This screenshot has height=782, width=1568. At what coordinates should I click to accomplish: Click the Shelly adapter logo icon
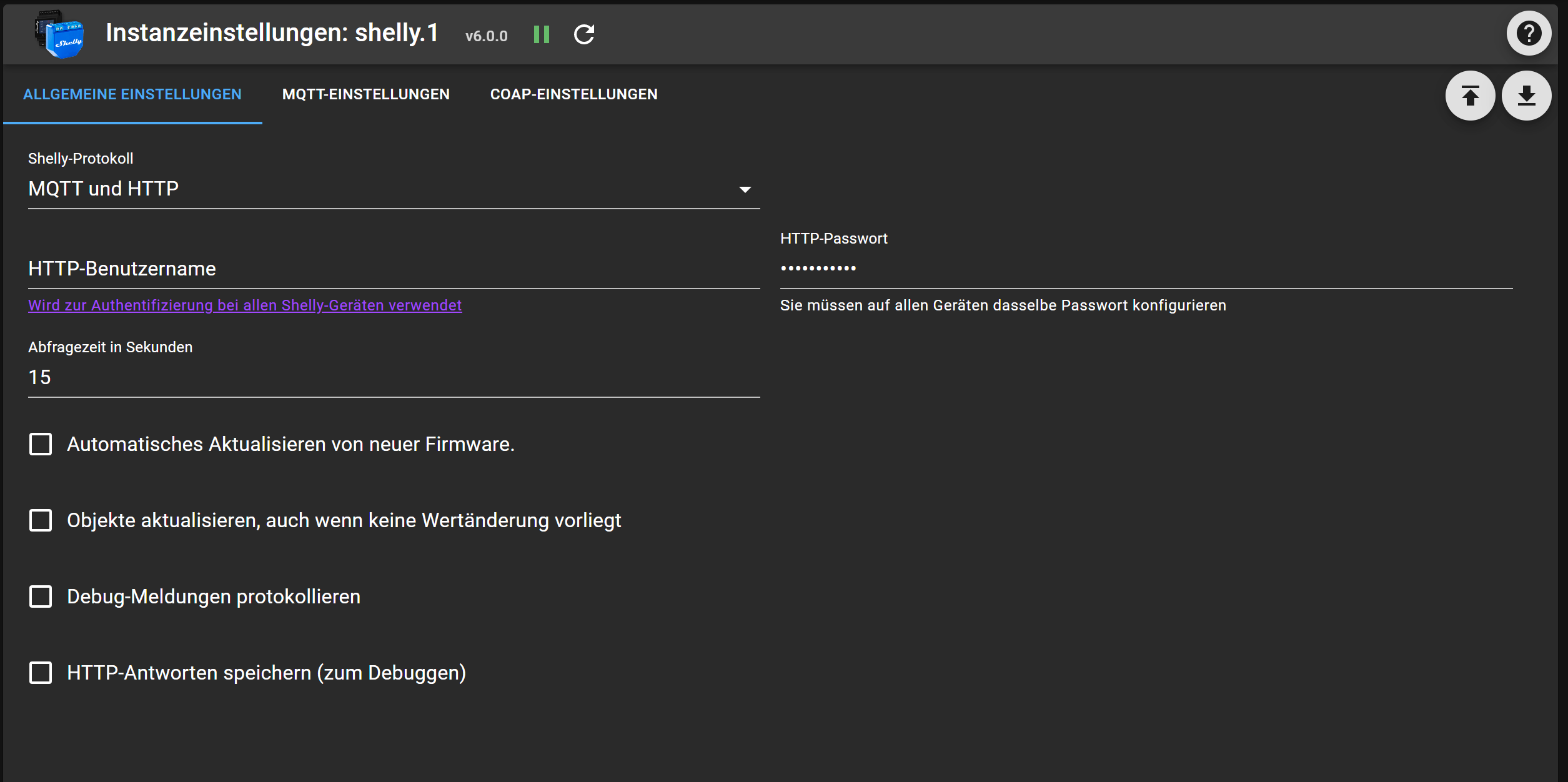tap(59, 35)
